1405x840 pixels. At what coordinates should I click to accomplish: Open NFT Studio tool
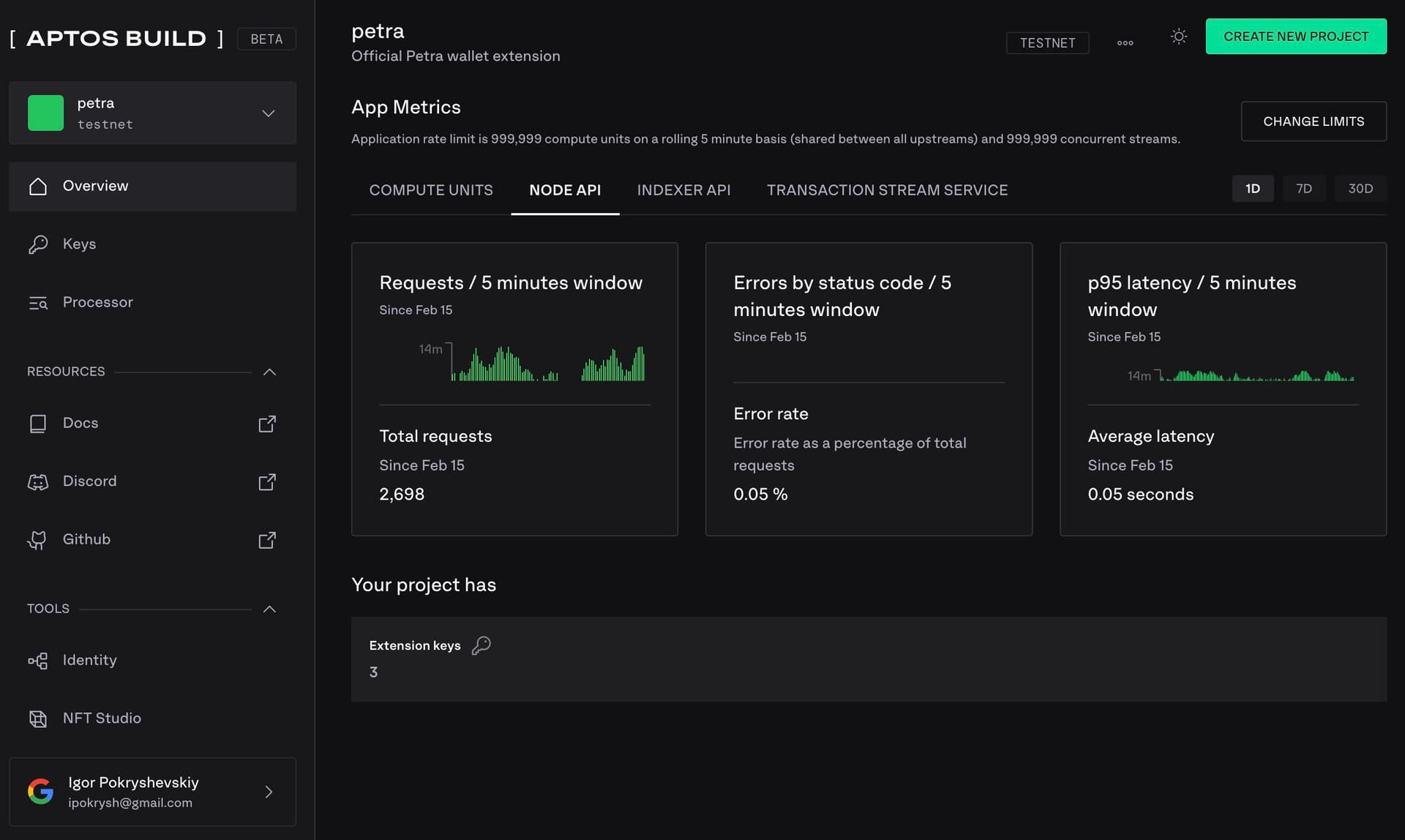point(152,719)
